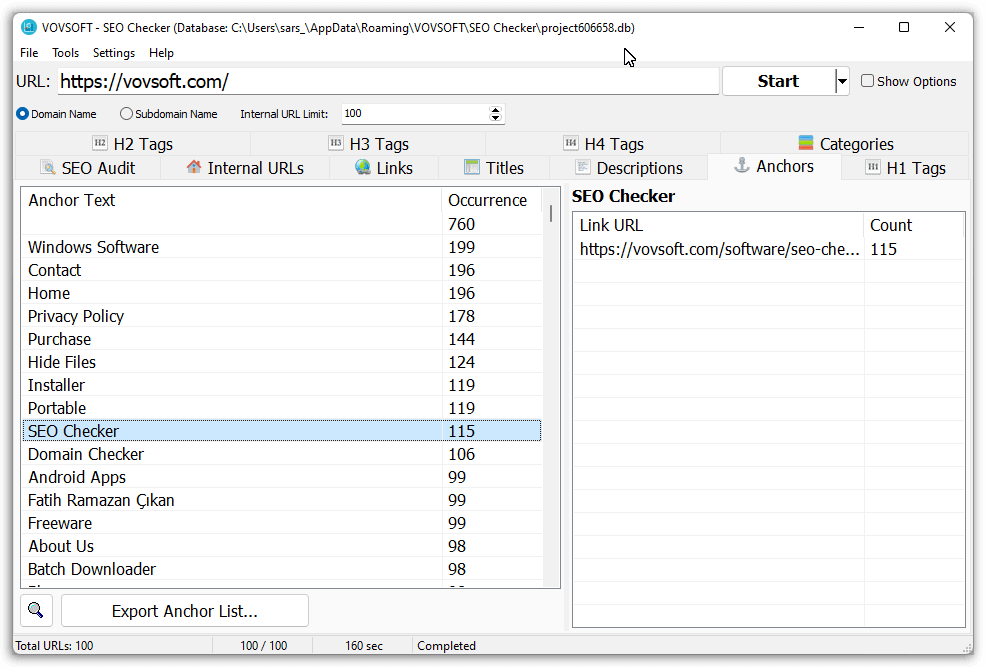This screenshot has height=667, width=986.
Task: Increase the Internal URL Limit value
Action: pyautogui.click(x=496, y=109)
